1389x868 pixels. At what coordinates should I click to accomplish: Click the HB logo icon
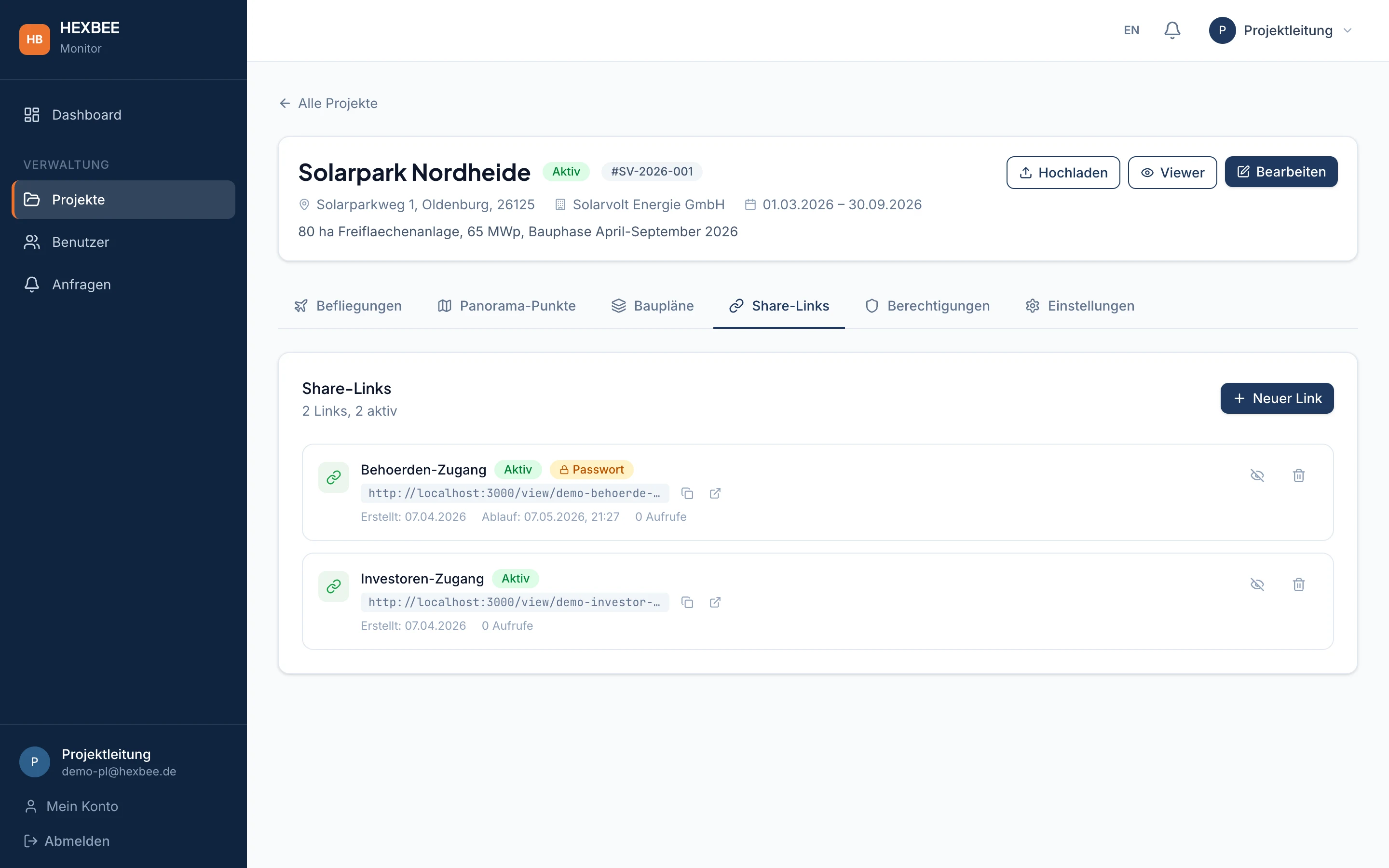point(34,39)
